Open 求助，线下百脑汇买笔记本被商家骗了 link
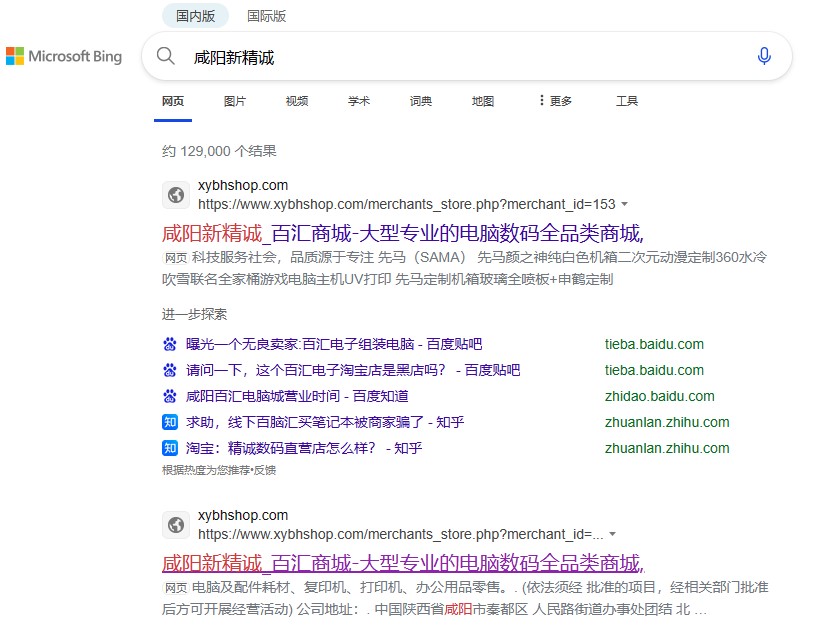This screenshot has height=631, width=828. click(x=325, y=422)
